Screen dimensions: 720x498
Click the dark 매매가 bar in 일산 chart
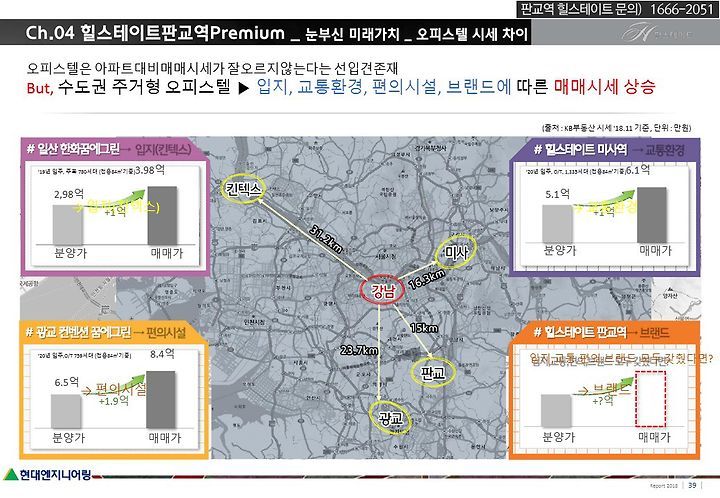click(163, 216)
